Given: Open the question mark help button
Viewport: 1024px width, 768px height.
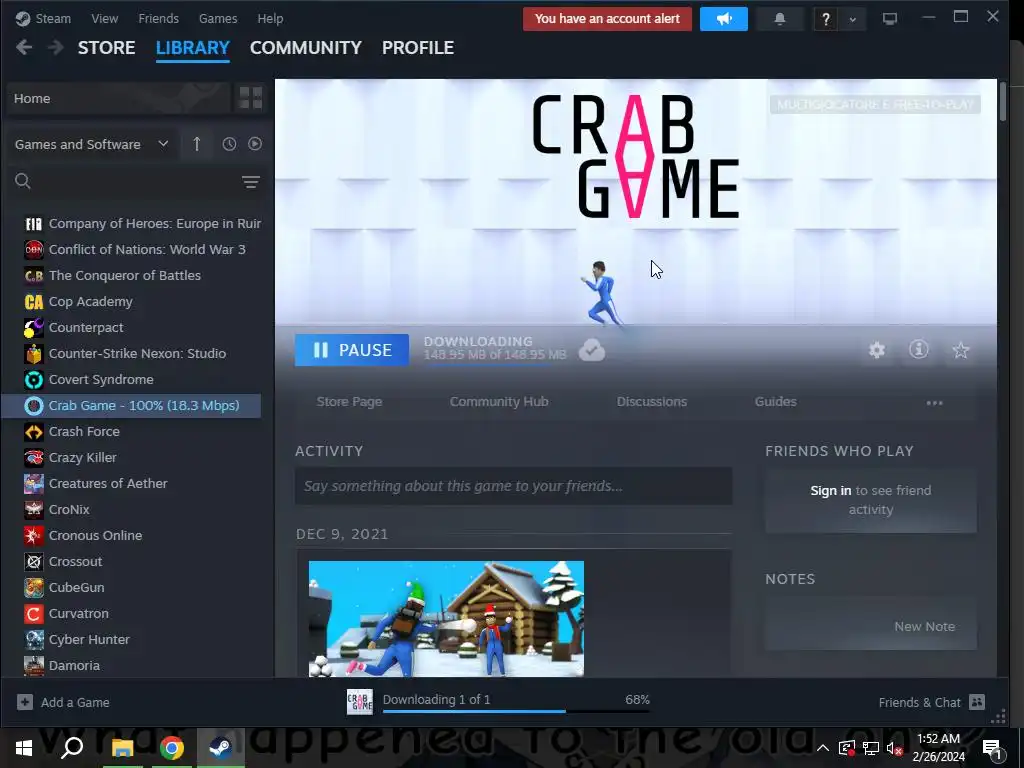Looking at the screenshot, I should (x=825, y=20).
